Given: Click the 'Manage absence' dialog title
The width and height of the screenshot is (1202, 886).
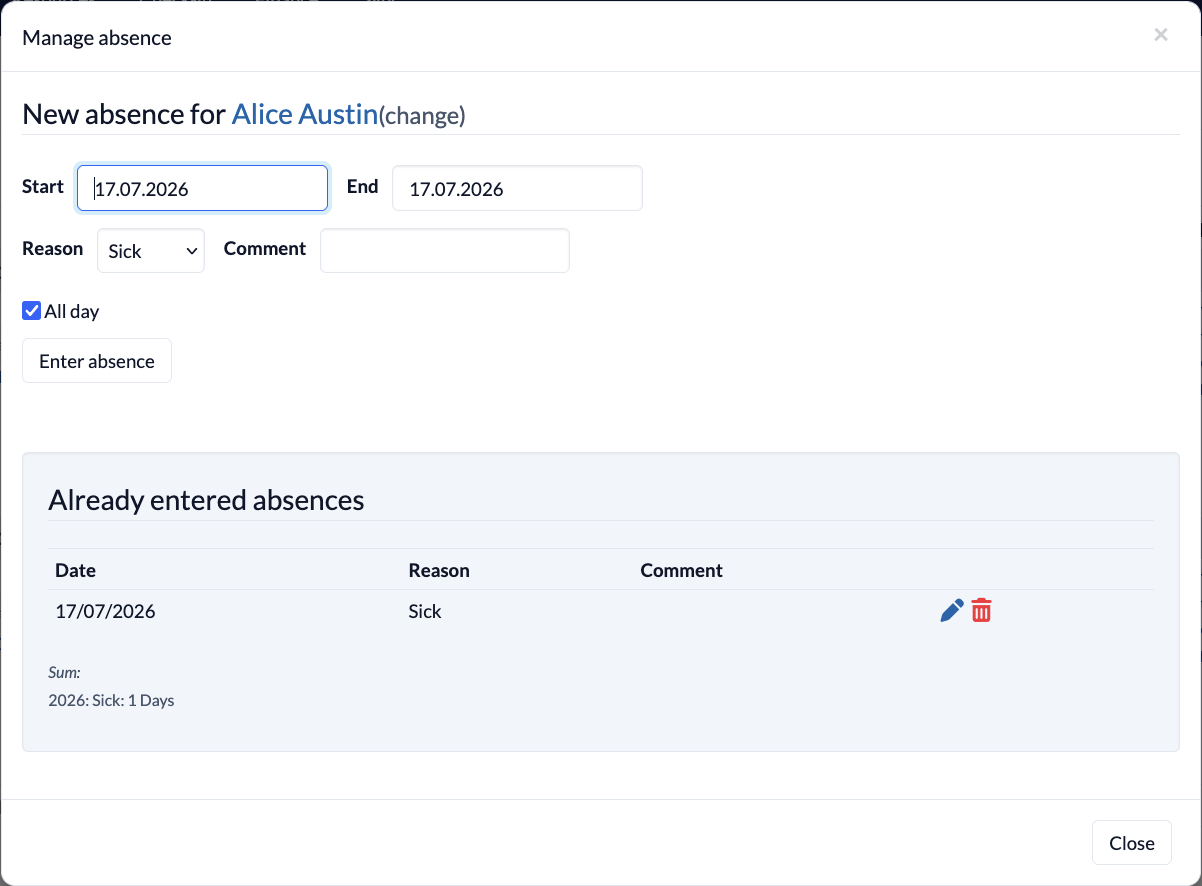Looking at the screenshot, I should point(97,38).
